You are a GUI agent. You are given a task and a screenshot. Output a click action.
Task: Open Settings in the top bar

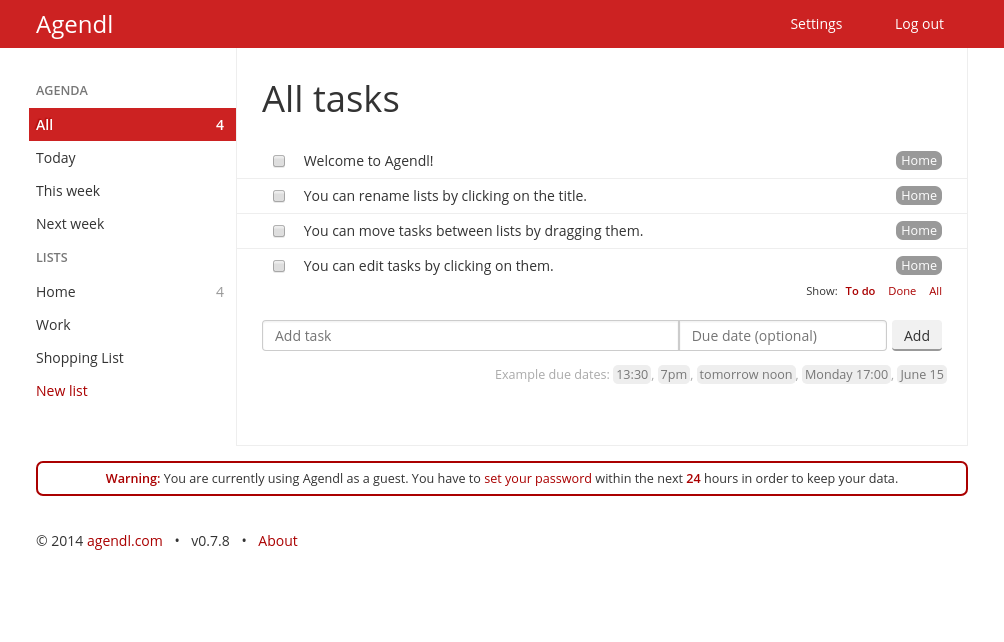click(816, 24)
